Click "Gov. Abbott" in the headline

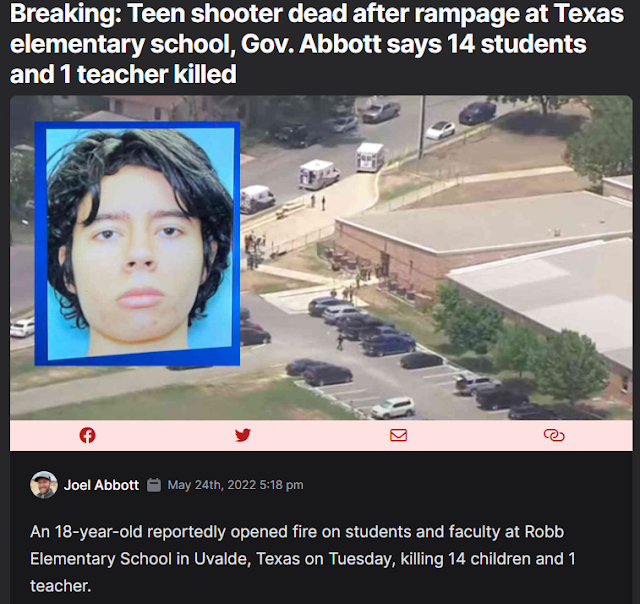tap(311, 44)
